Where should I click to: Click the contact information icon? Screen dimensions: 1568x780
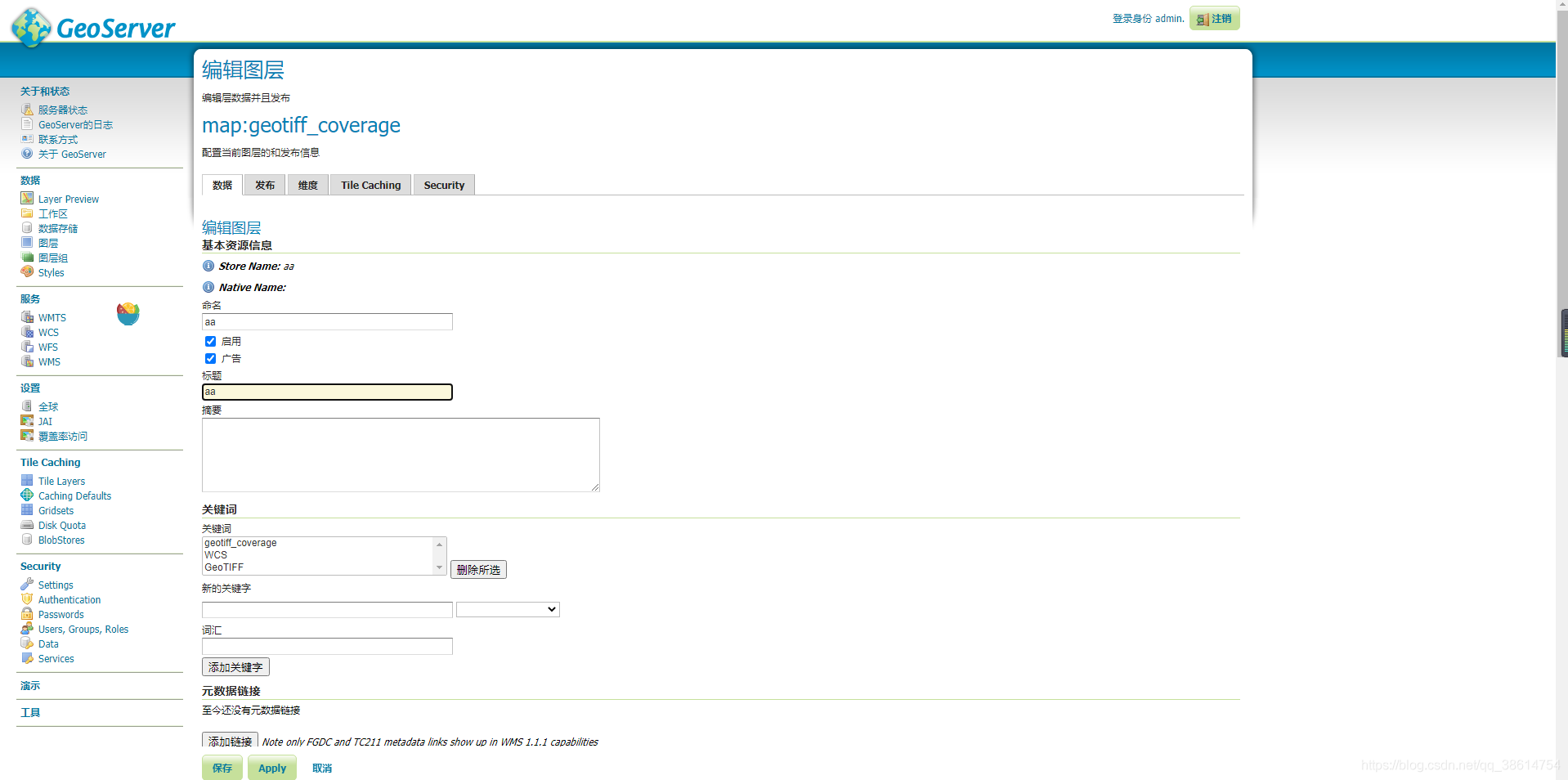(x=27, y=139)
